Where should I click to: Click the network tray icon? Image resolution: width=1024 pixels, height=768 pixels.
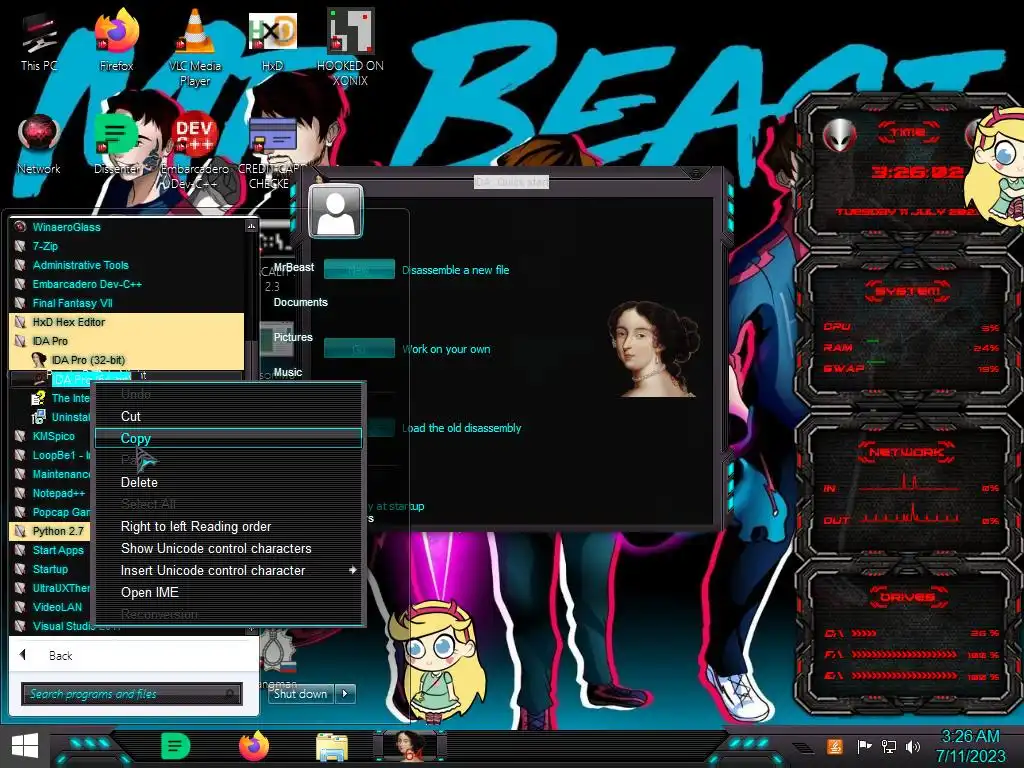click(888, 746)
